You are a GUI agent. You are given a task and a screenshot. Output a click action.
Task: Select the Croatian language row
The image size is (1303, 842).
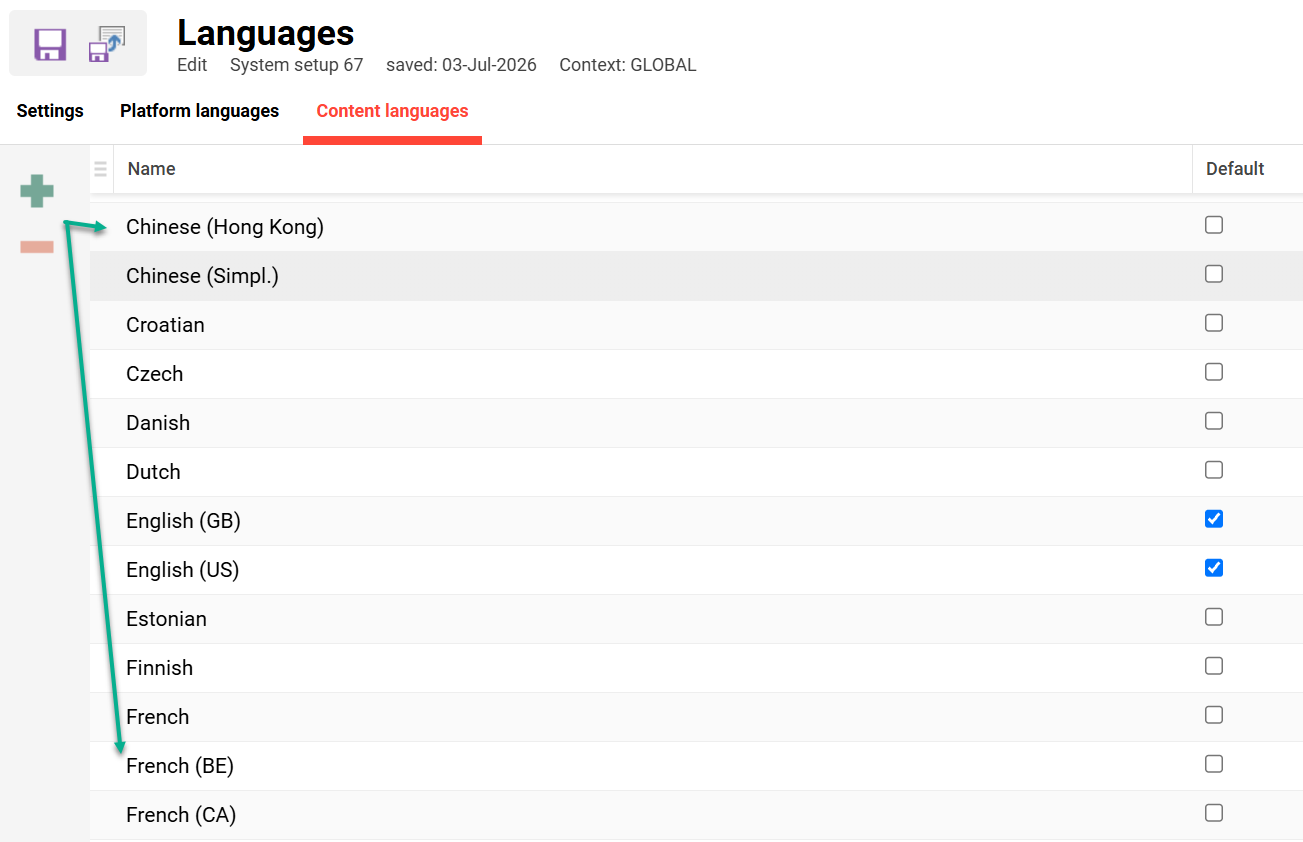point(696,325)
